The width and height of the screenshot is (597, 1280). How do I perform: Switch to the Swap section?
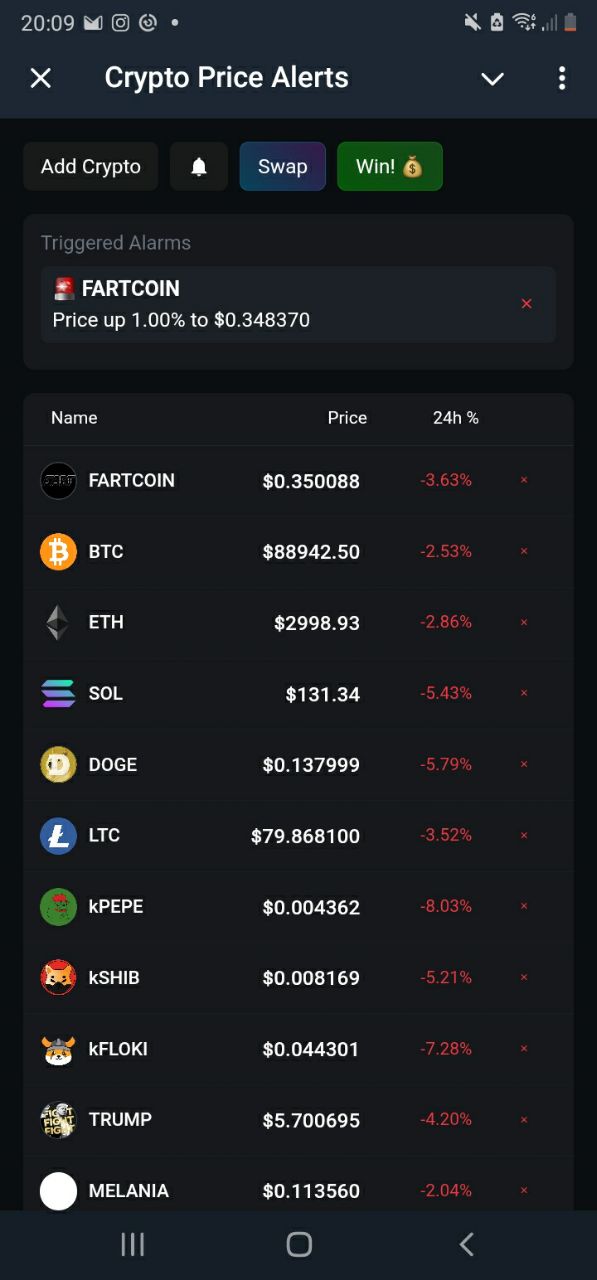click(282, 166)
